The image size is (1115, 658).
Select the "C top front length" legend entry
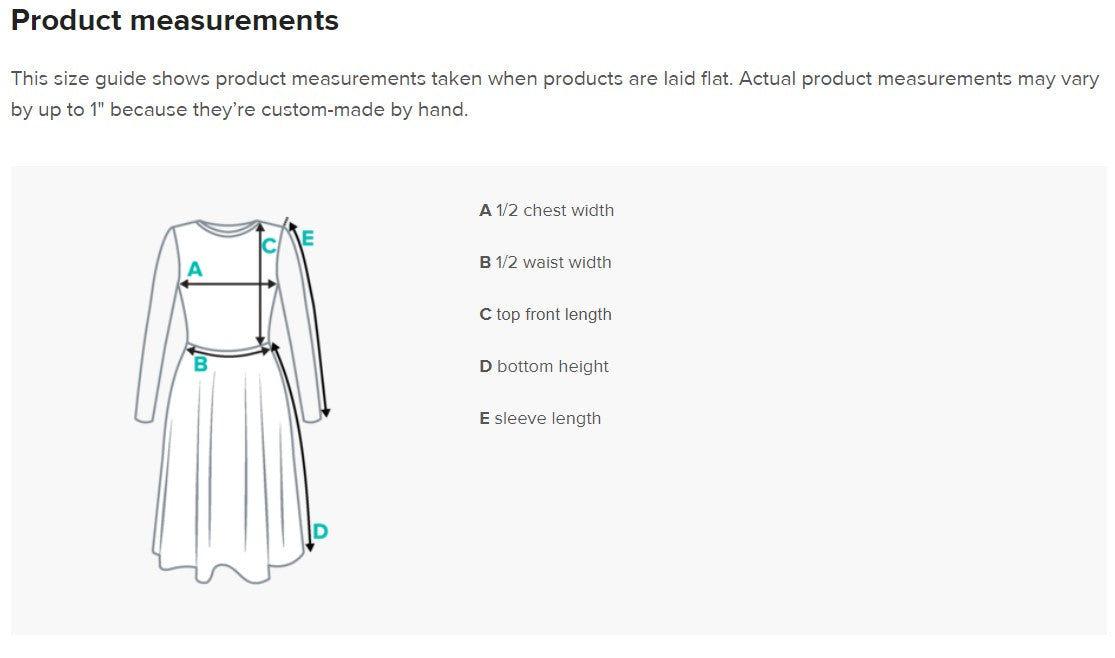(x=545, y=315)
